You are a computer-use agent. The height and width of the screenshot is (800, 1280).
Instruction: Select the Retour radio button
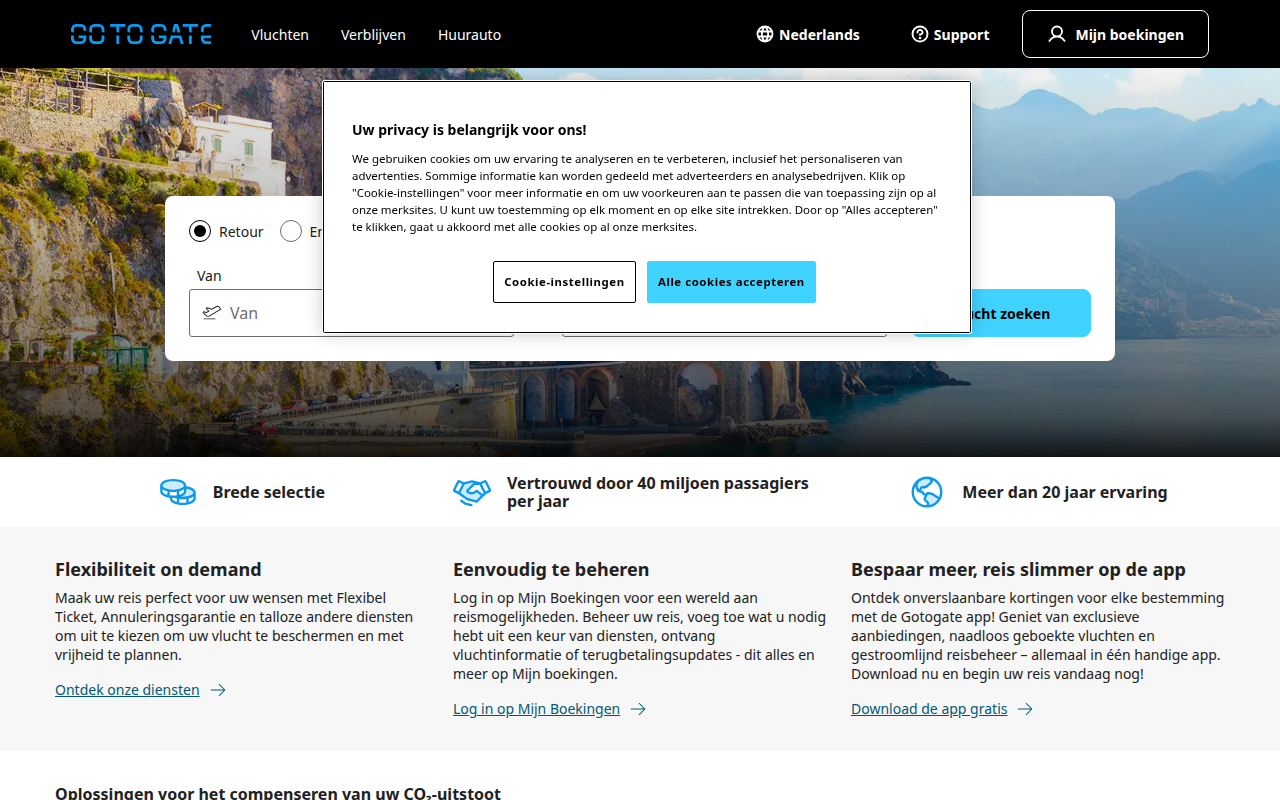pos(200,231)
